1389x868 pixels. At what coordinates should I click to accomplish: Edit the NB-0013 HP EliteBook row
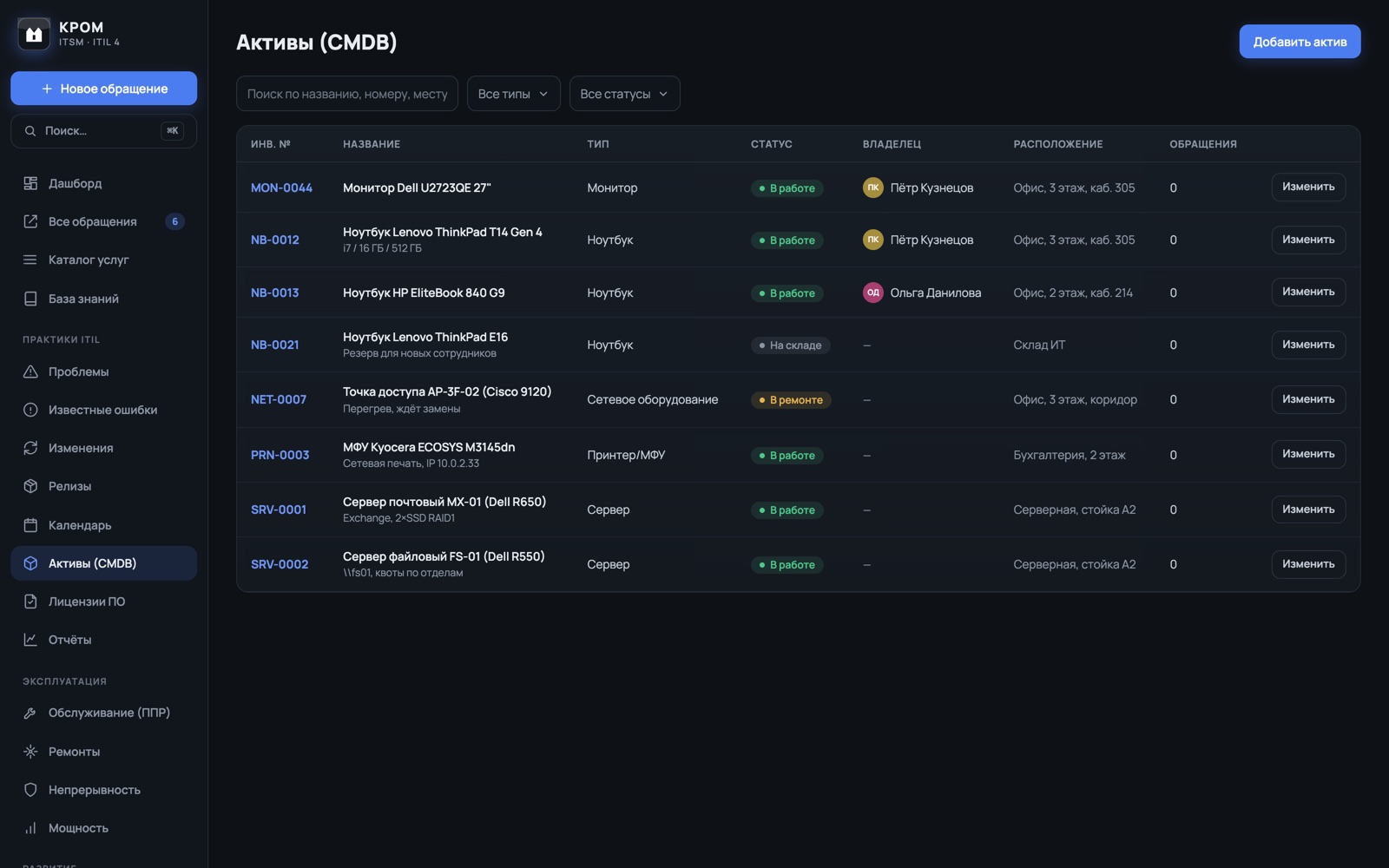tap(1308, 293)
